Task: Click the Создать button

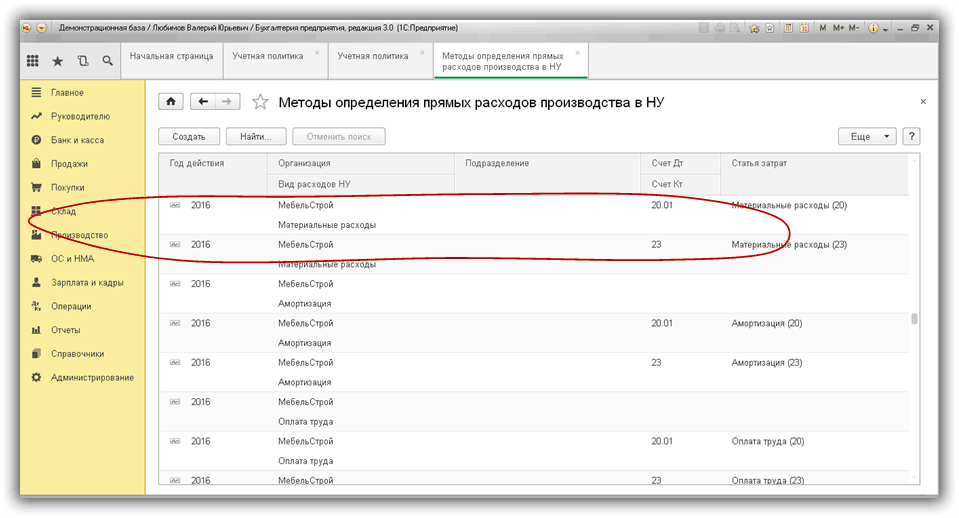Action: pyautogui.click(x=188, y=137)
